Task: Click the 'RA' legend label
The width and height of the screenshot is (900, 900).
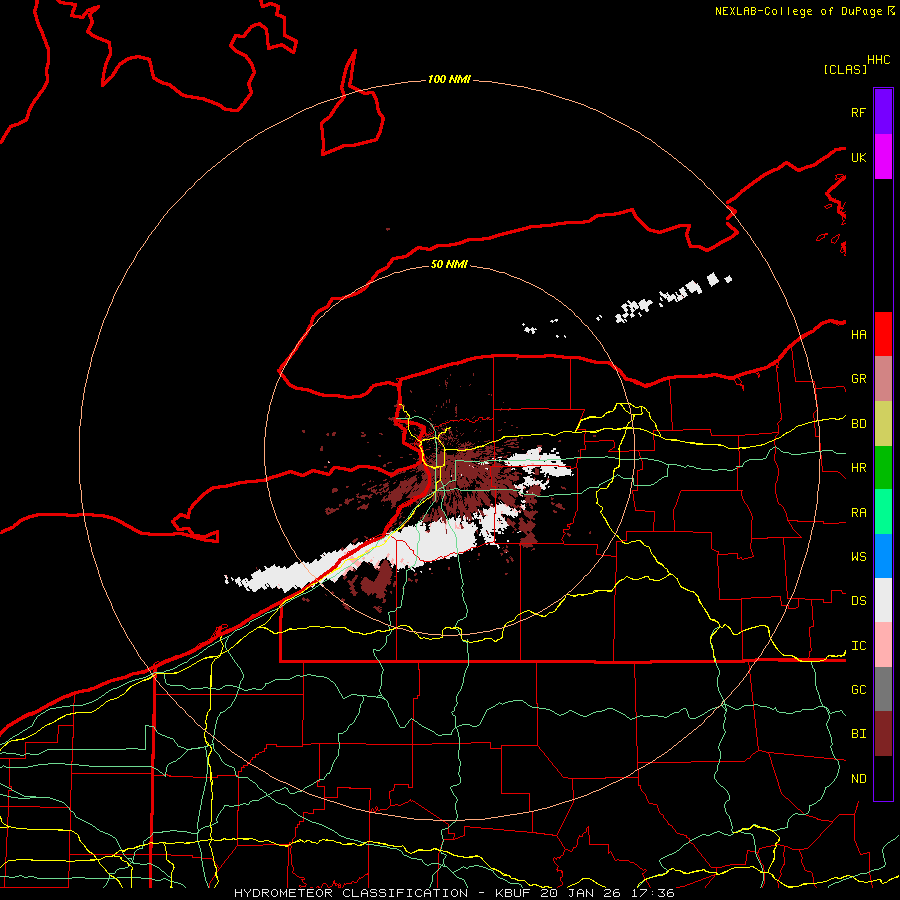Action: pos(858,513)
